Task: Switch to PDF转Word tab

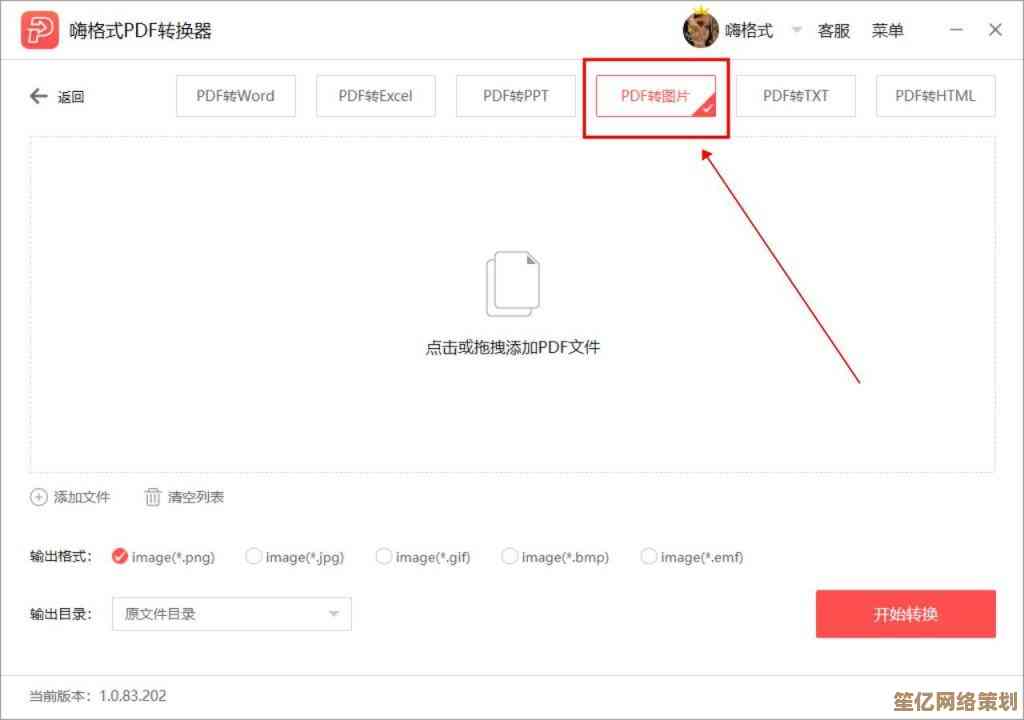Action: (235, 96)
